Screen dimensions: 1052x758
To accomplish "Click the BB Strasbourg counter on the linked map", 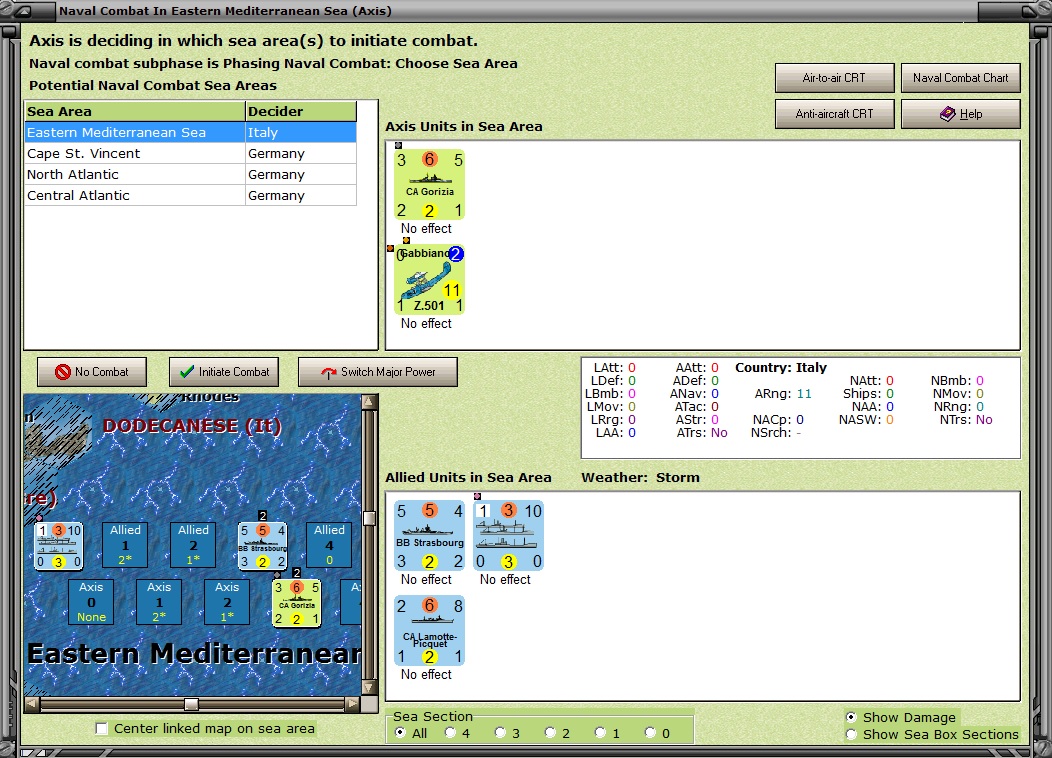I will (x=262, y=545).
